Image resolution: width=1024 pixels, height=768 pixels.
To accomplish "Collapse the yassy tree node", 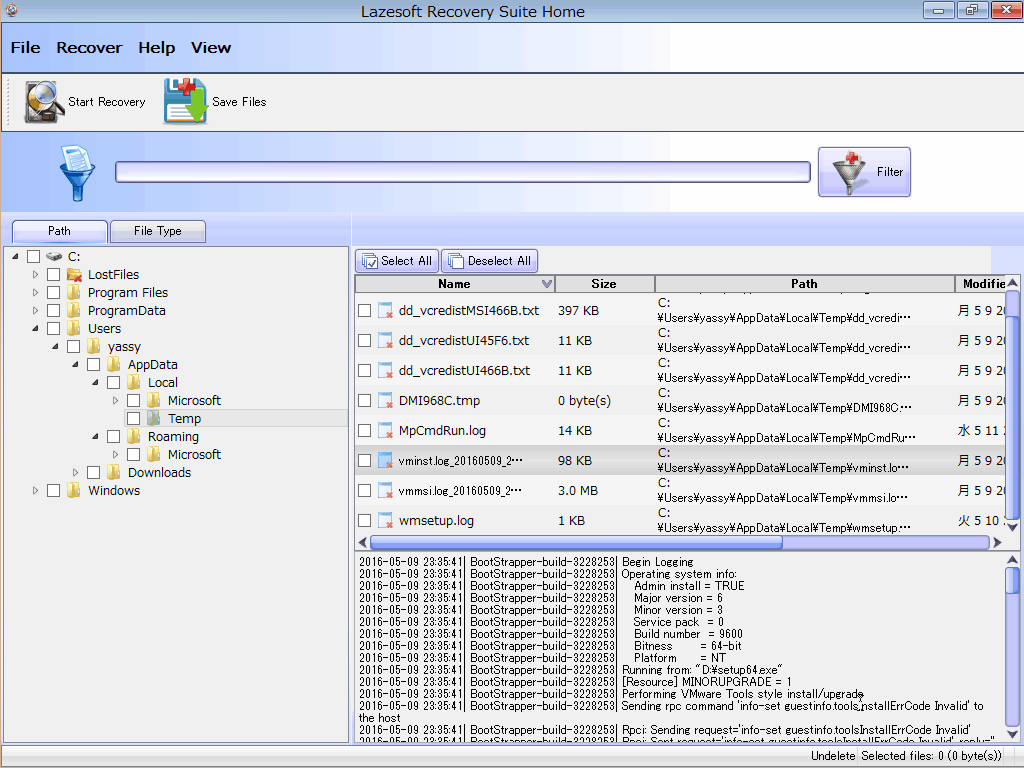I will [x=56, y=347].
